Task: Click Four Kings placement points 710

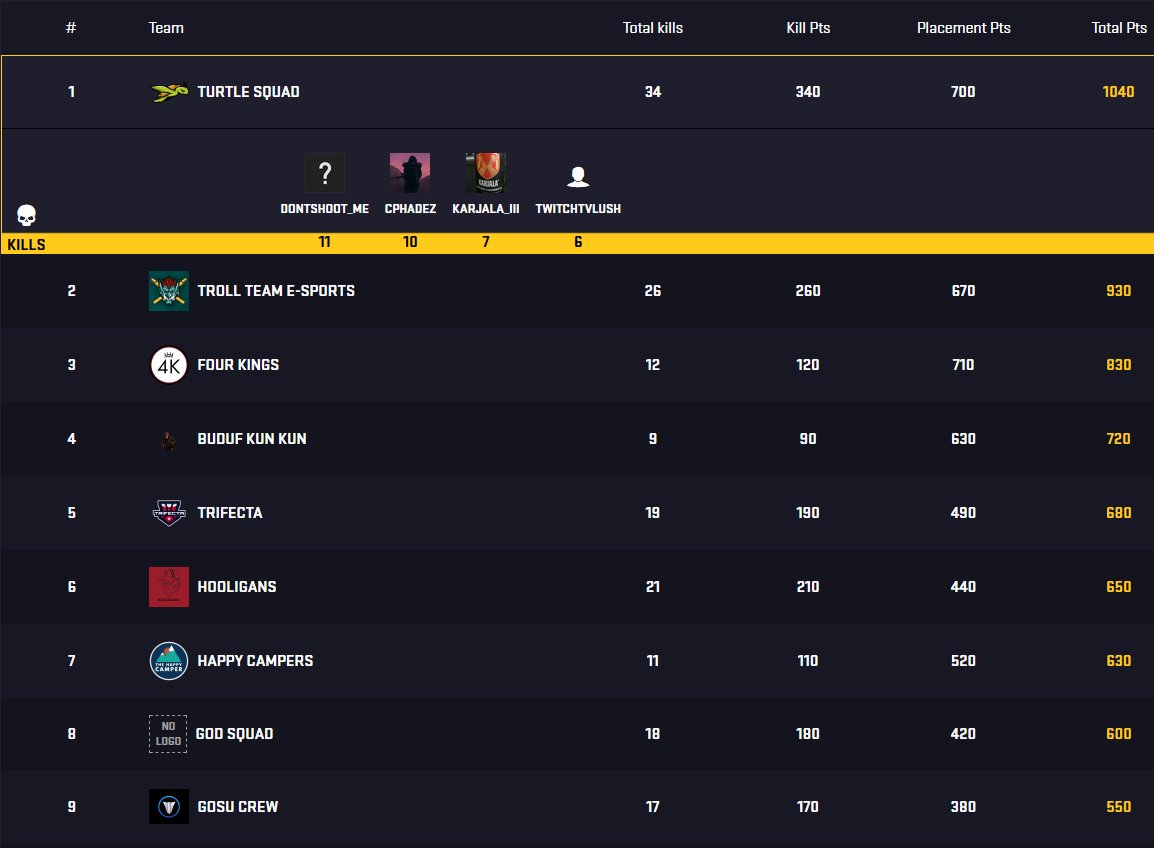Action: point(963,365)
